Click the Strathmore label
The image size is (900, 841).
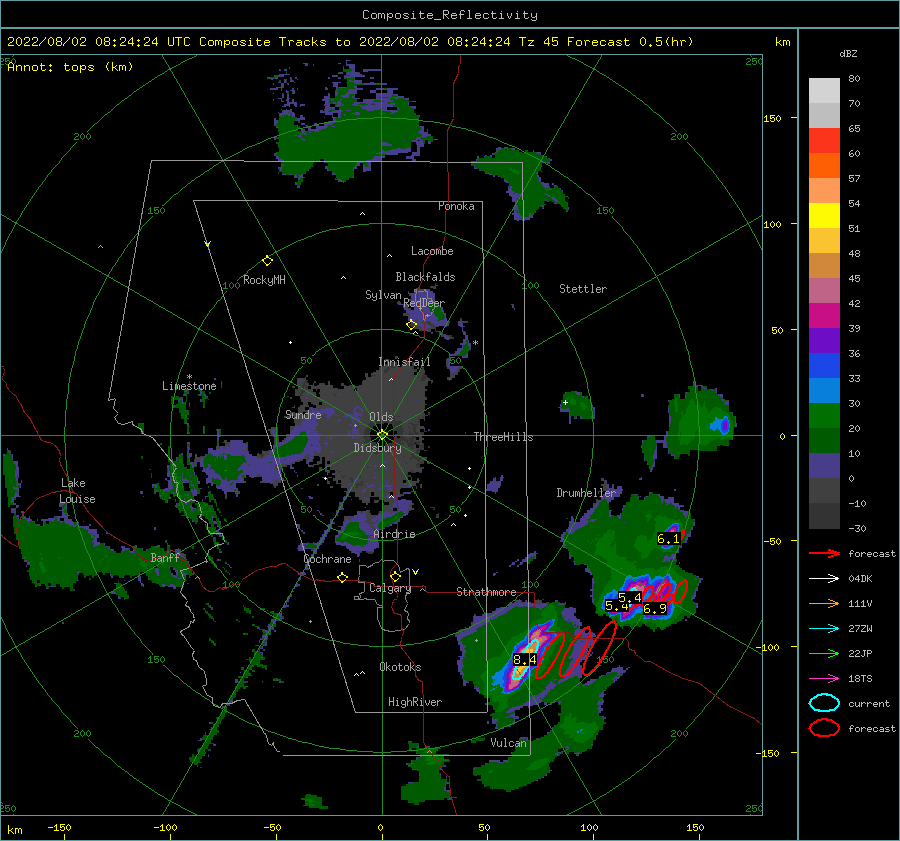tap(486, 592)
